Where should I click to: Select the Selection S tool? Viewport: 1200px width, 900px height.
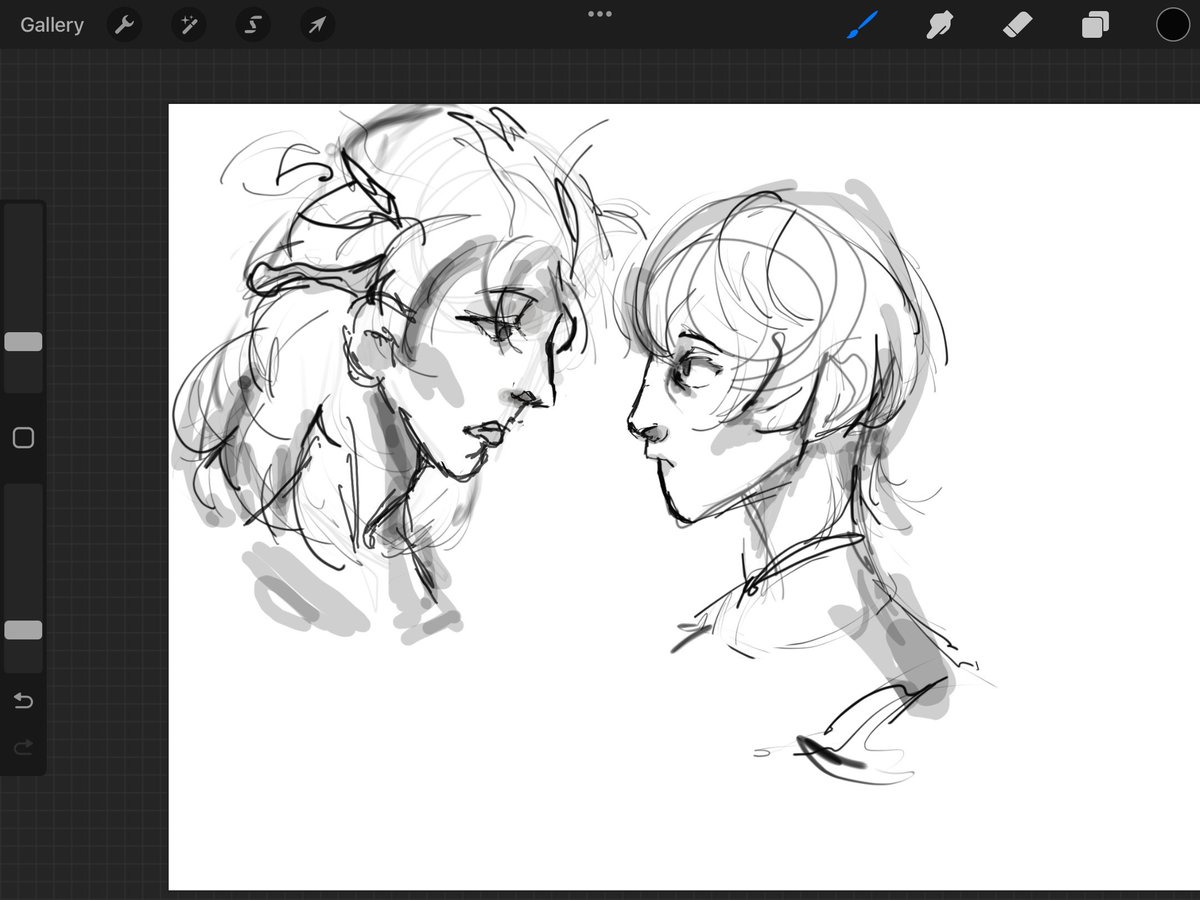tap(253, 25)
